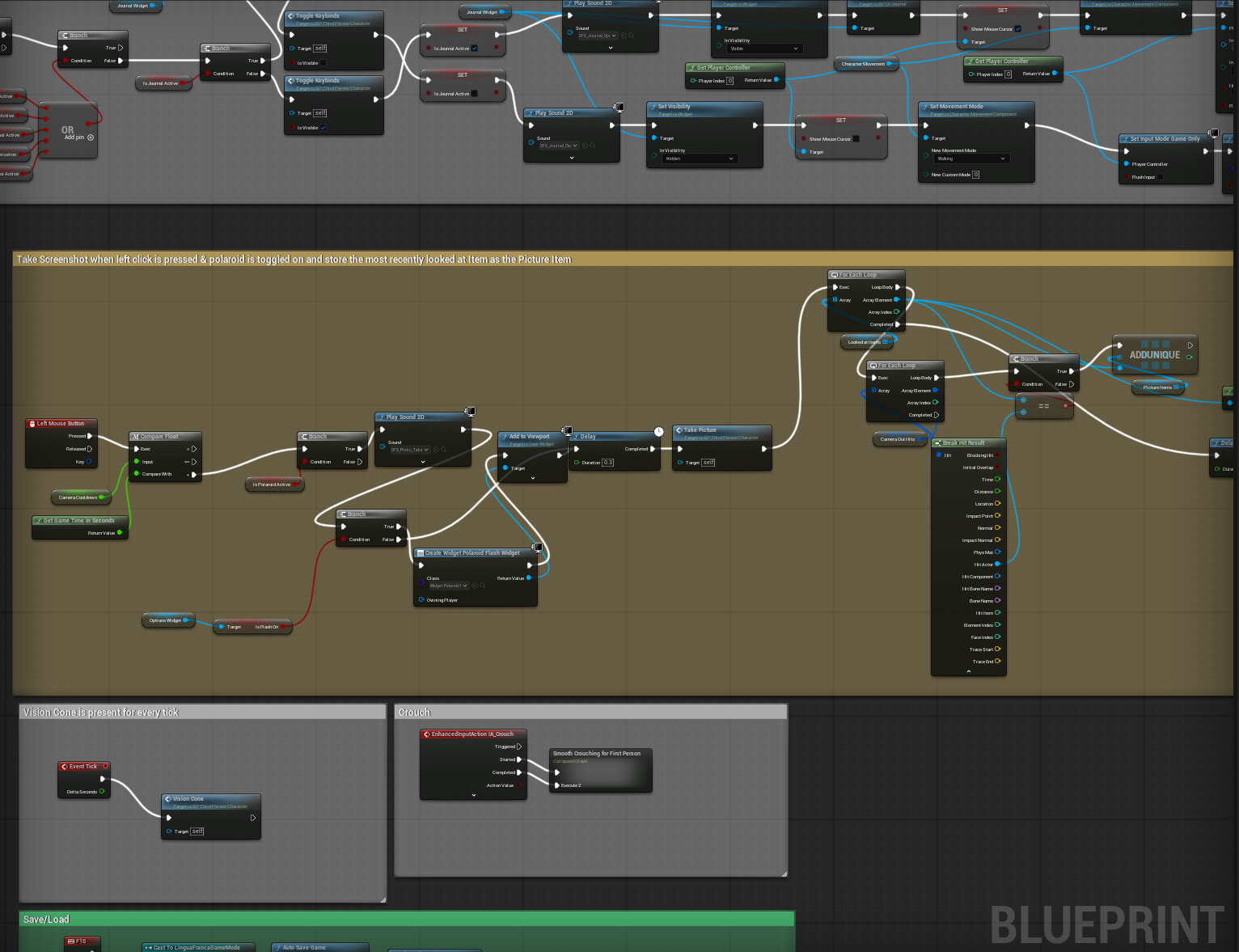Open the In Visibility 'Hidden' dropdown
The height and width of the screenshot is (952, 1239).
pos(700,159)
